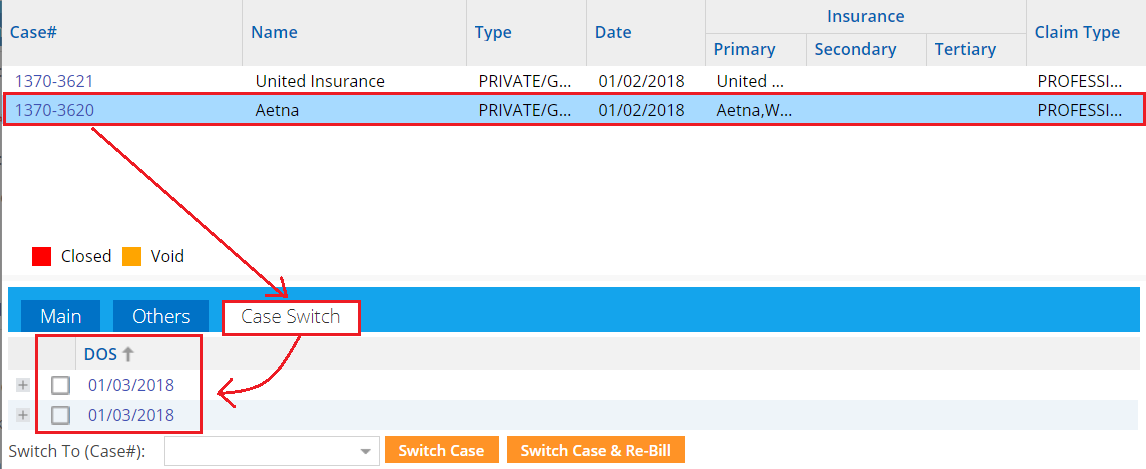Expand the second 01/03/2018 DOS row
Viewport: 1146px width, 469px height.
23,415
